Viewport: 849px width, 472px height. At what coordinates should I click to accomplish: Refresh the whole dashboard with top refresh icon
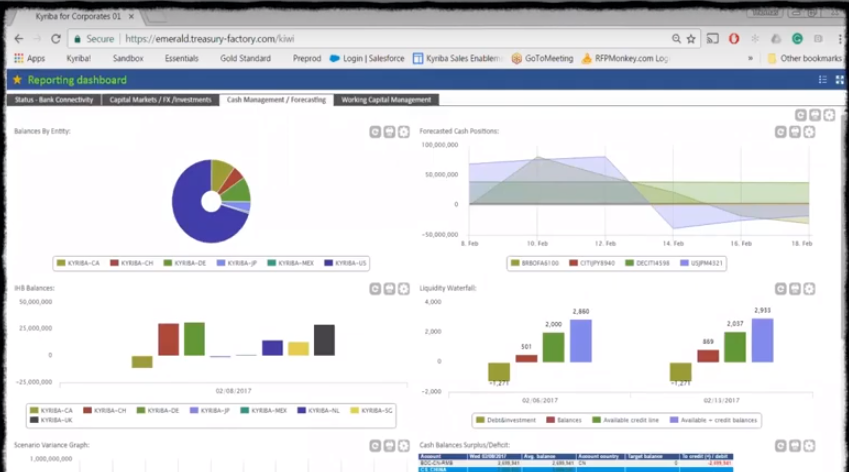(800, 115)
